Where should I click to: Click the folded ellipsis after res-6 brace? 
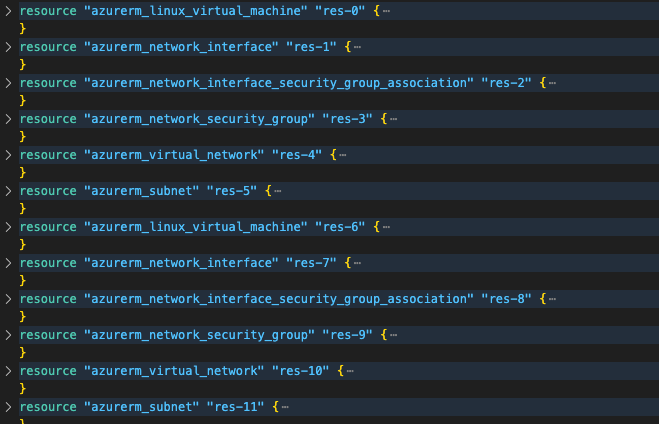386,228
